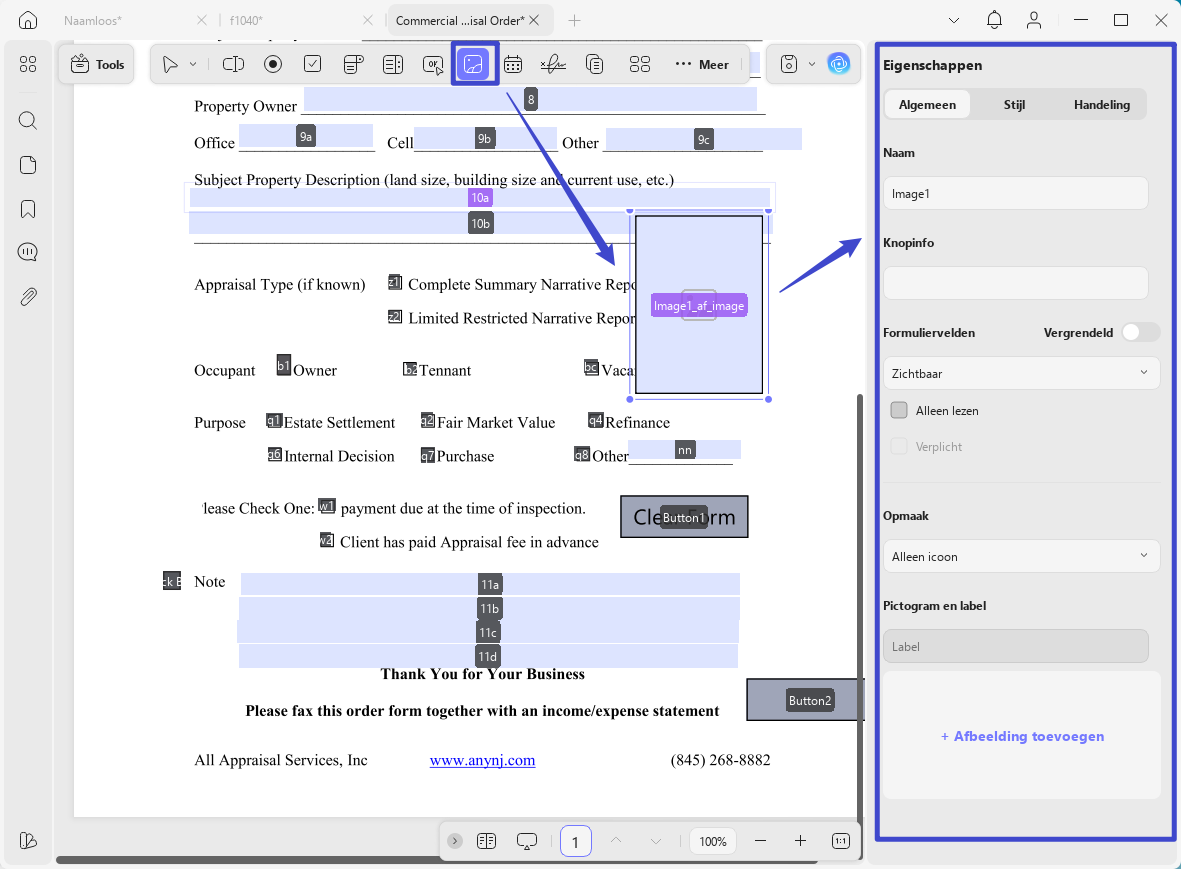Switch to the Algemeen tab
Screen dimensions: 1181x869
pos(927,105)
